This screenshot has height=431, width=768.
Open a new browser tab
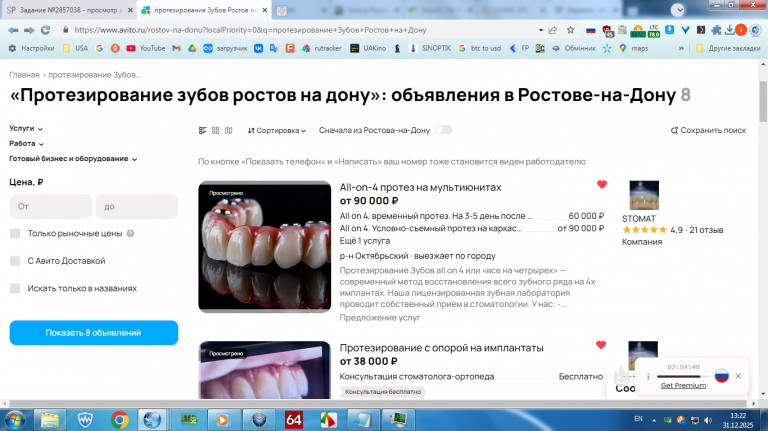click(282, 10)
